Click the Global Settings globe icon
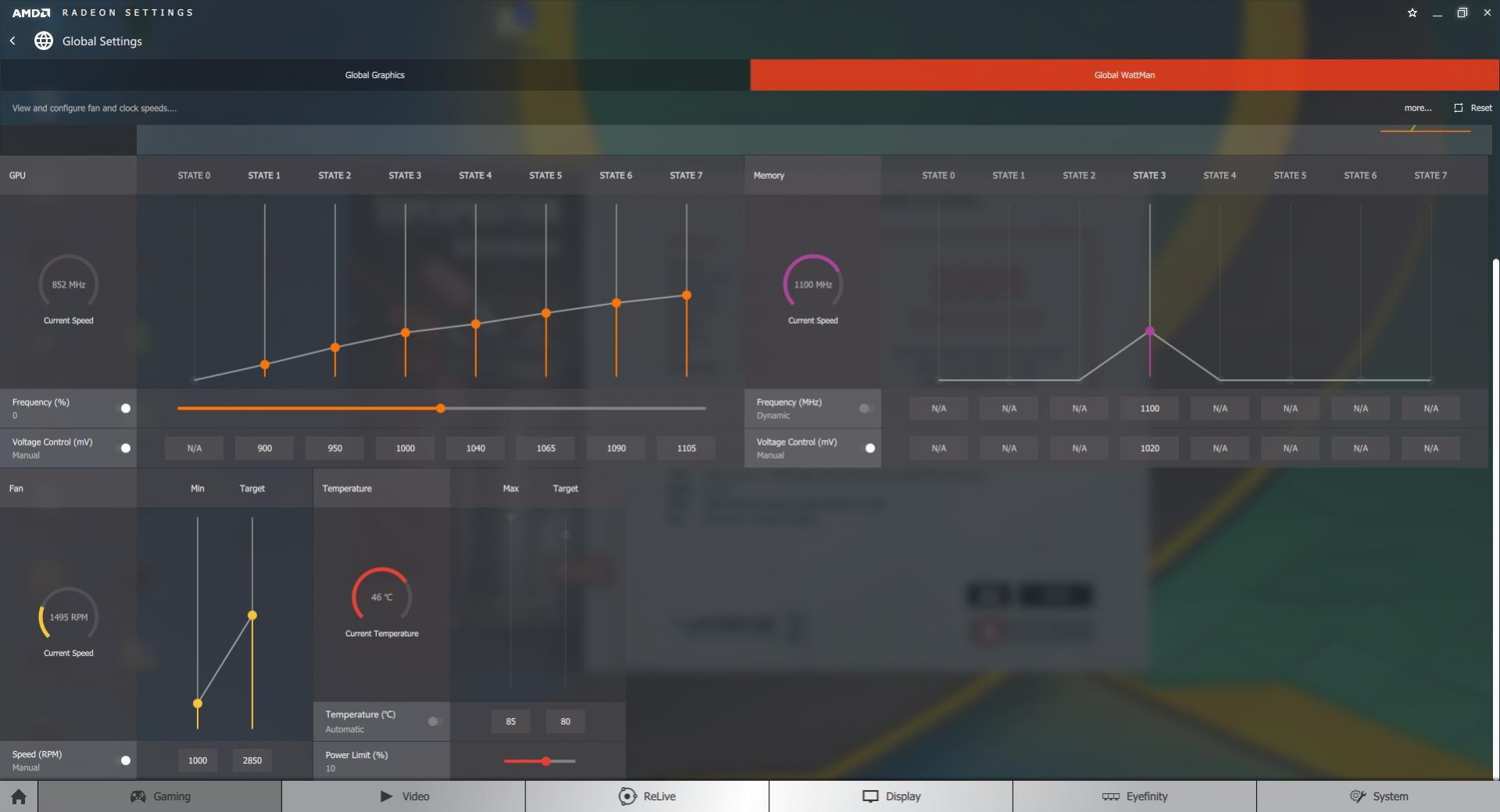 coord(44,41)
